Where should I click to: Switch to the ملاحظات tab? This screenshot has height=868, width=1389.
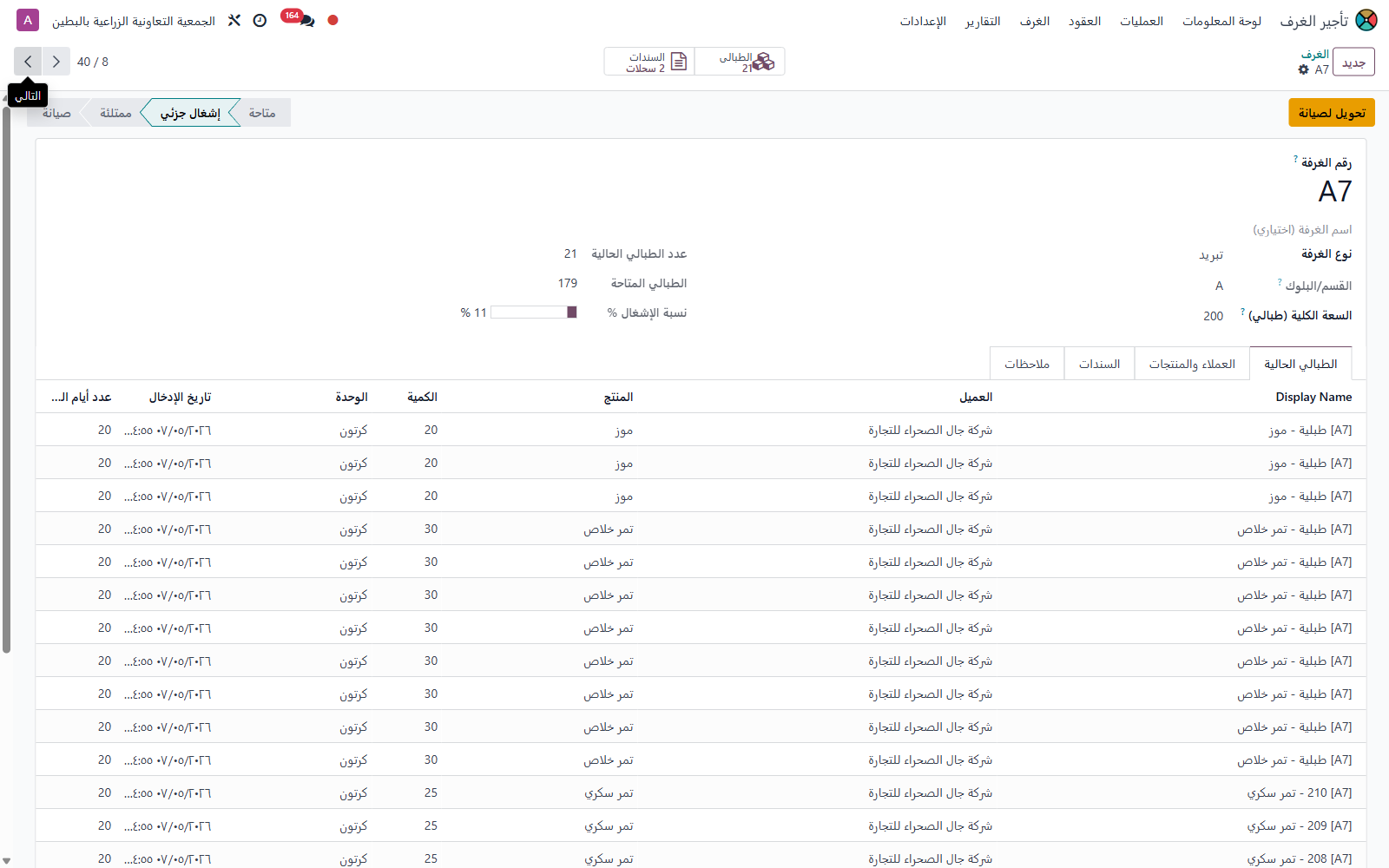coord(1027,364)
